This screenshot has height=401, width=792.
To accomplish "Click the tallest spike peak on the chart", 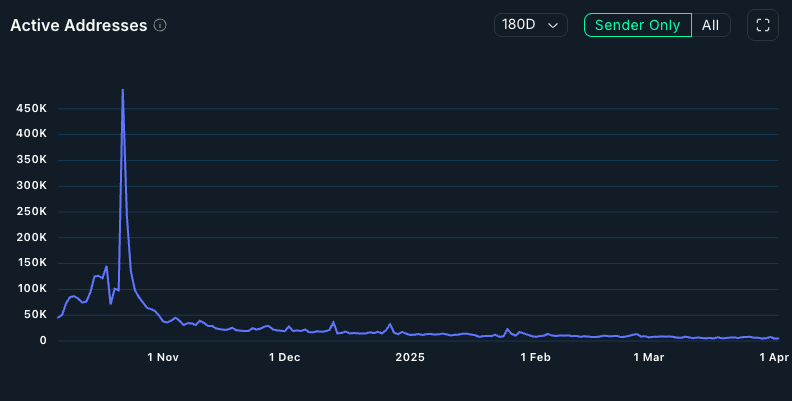I will click(x=122, y=91).
